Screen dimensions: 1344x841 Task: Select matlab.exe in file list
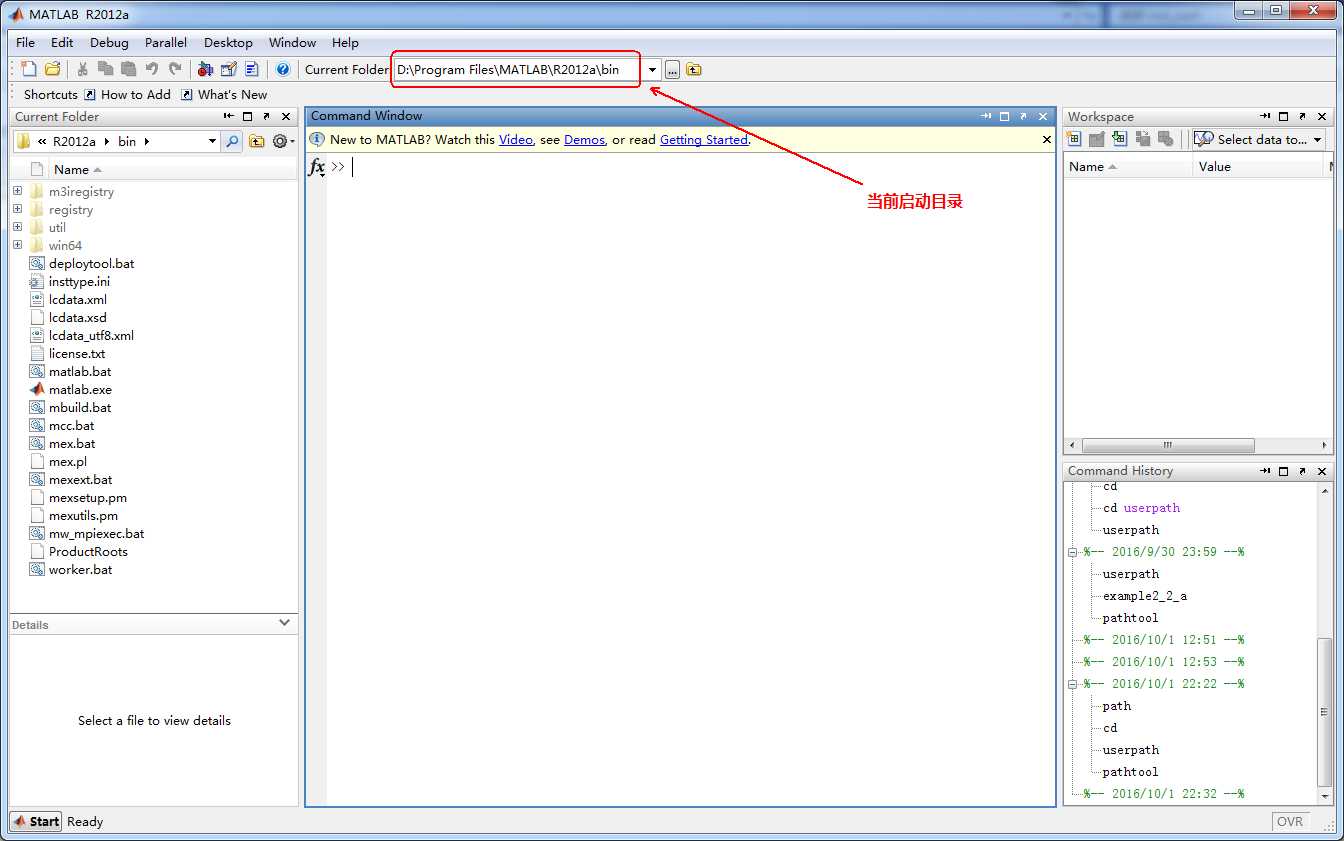pyautogui.click(x=80, y=390)
